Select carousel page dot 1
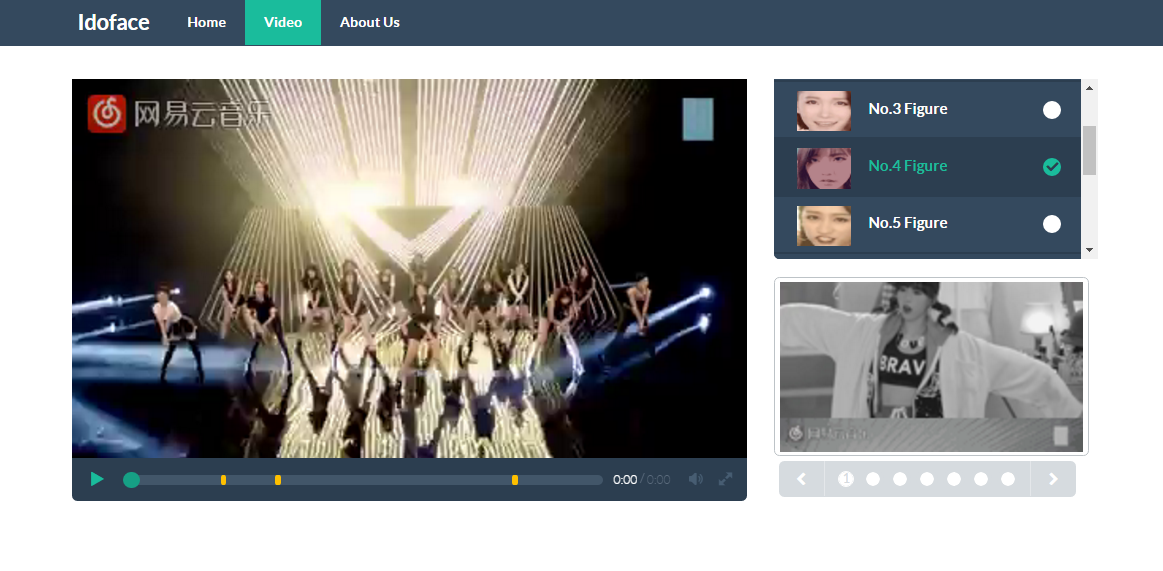The height and width of the screenshot is (571, 1163). coord(846,479)
